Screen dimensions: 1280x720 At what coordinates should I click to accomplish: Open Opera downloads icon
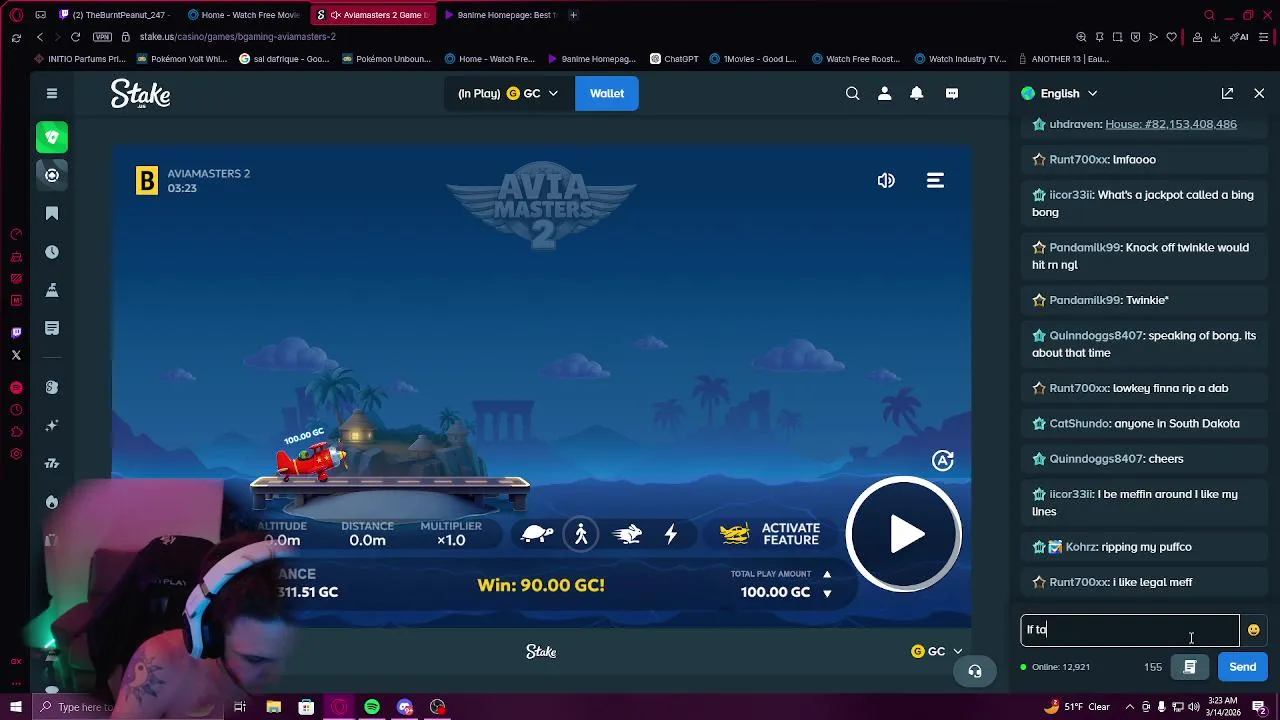click(1215, 37)
